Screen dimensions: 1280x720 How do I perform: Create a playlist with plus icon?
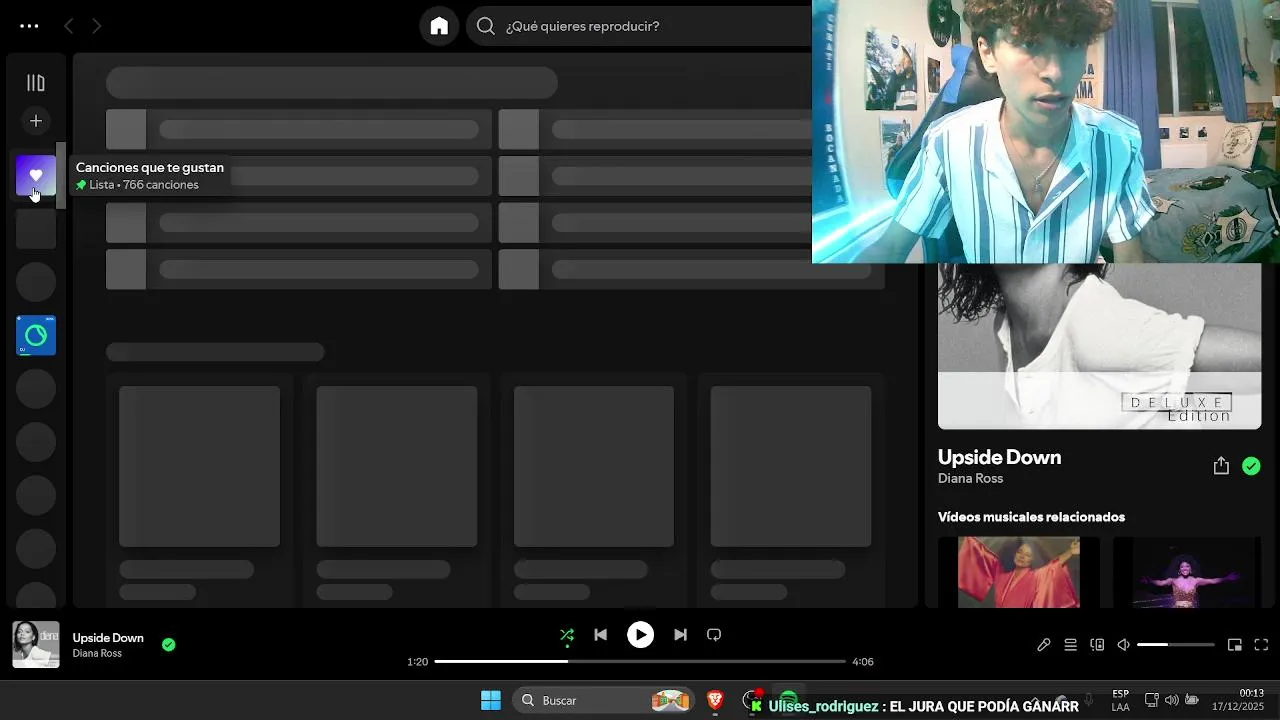click(36, 121)
